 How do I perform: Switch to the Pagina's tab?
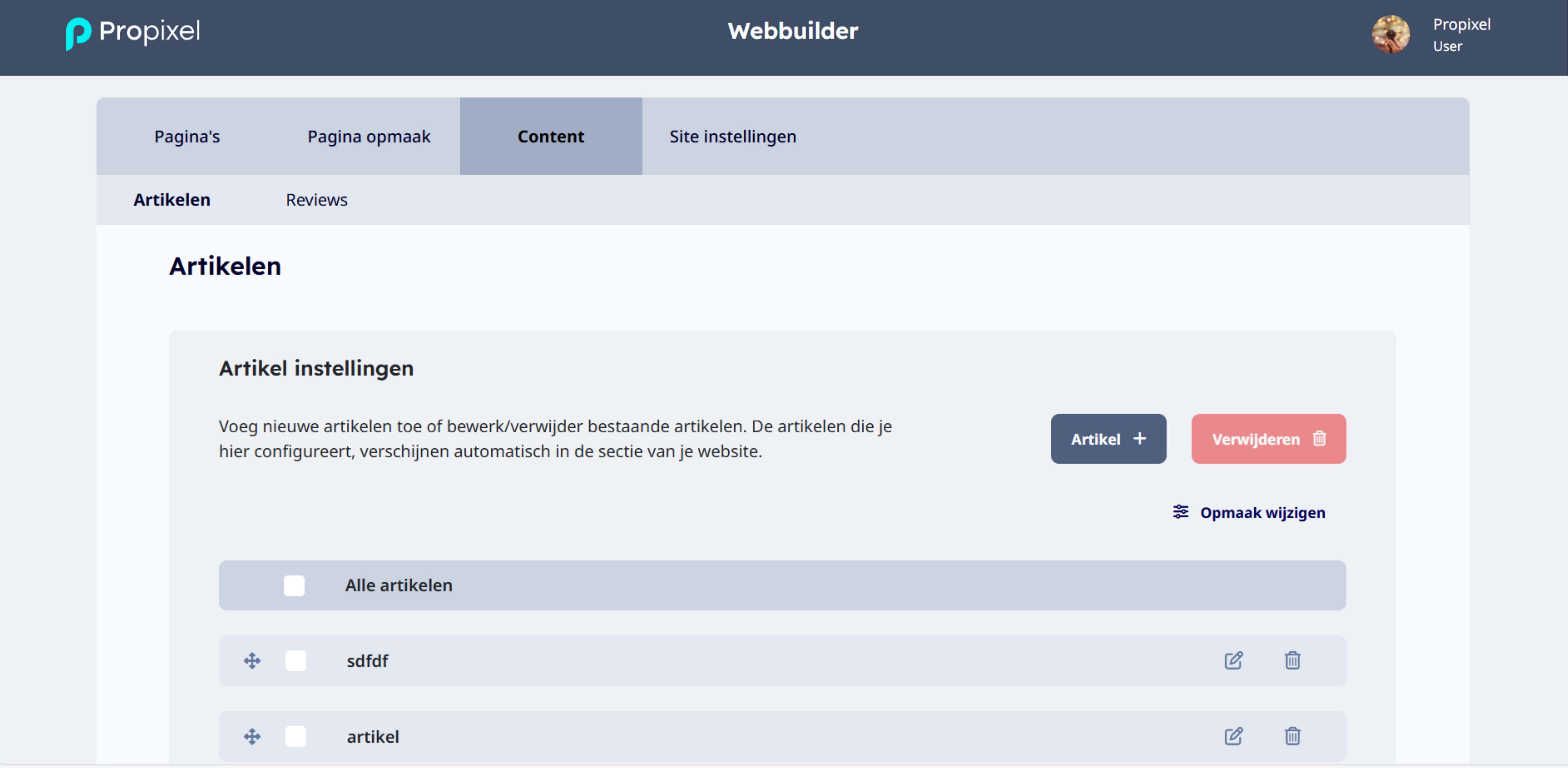point(187,136)
